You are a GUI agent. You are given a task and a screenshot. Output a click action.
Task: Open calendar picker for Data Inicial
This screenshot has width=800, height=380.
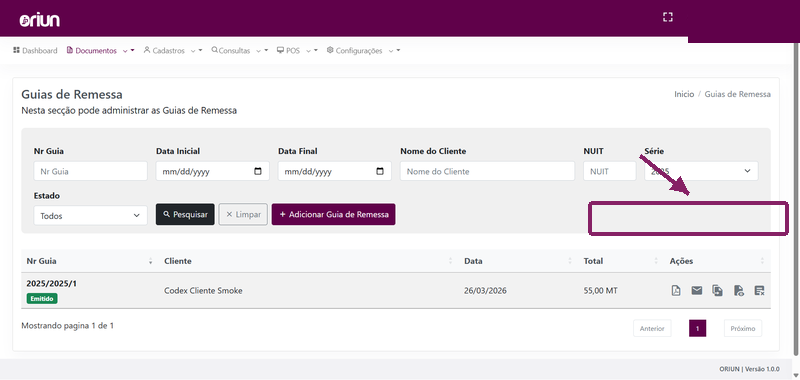coord(258,171)
